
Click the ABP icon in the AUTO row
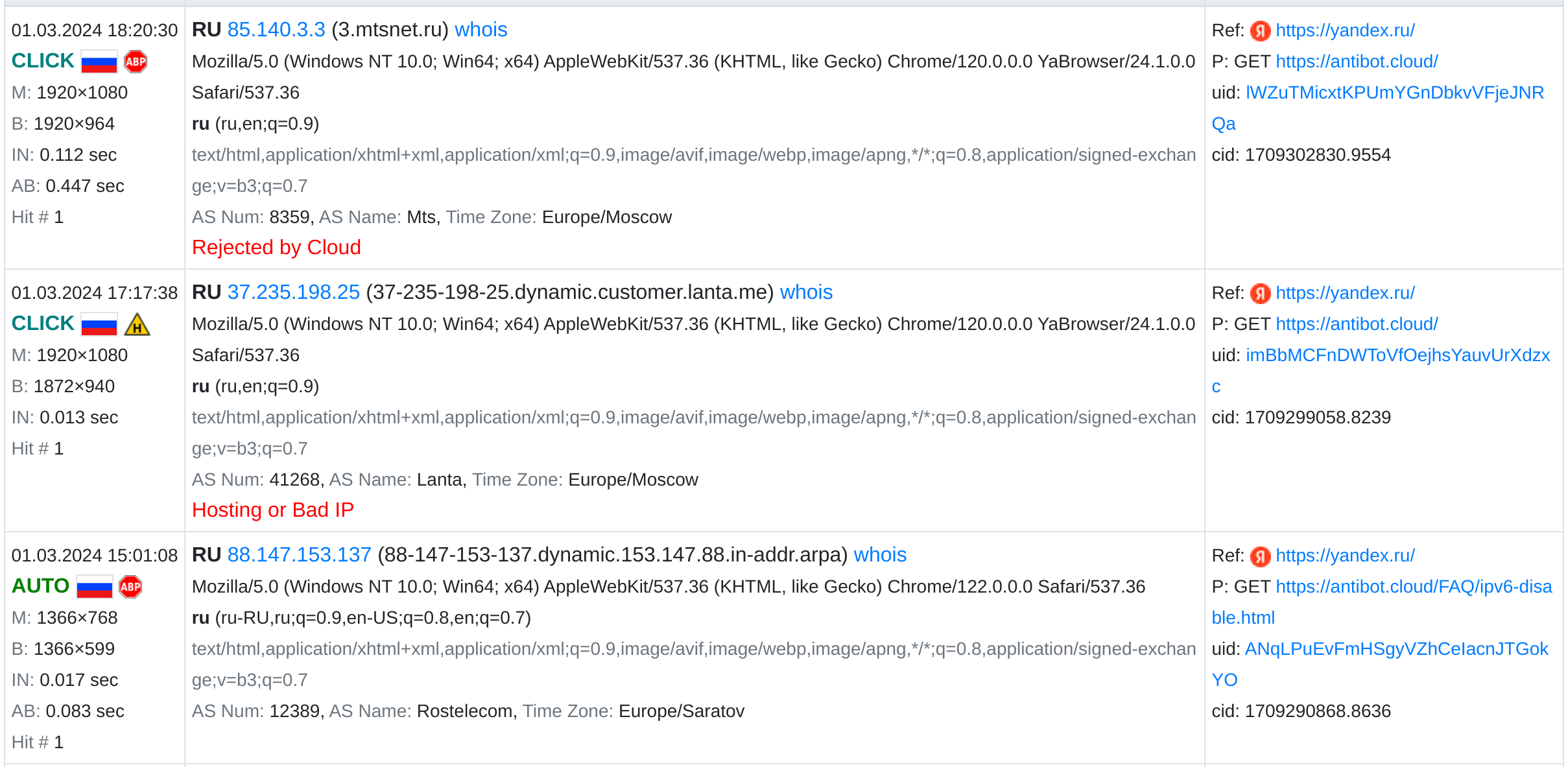click(x=130, y=587)
